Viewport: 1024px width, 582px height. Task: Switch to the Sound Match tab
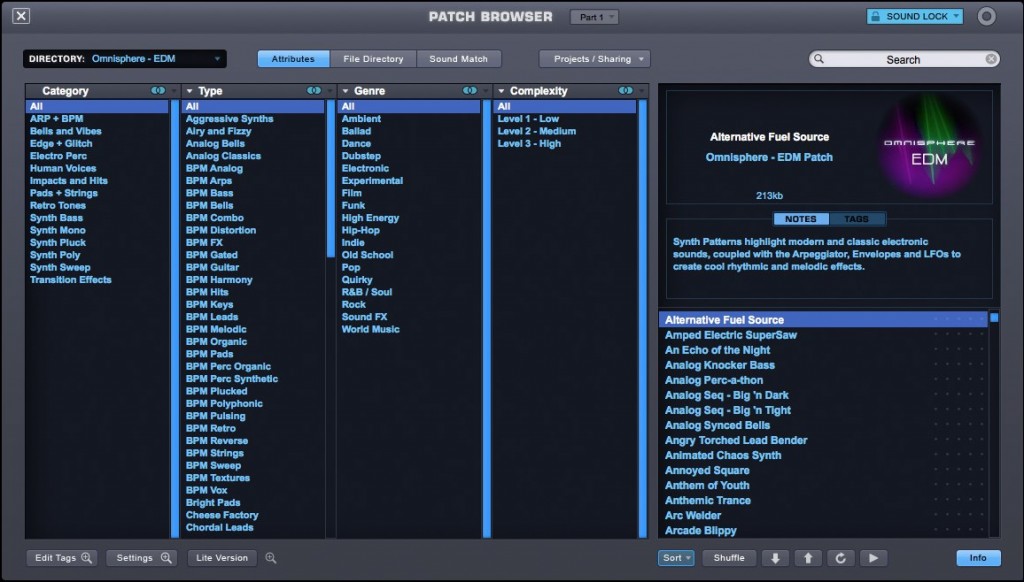(458, 59)
